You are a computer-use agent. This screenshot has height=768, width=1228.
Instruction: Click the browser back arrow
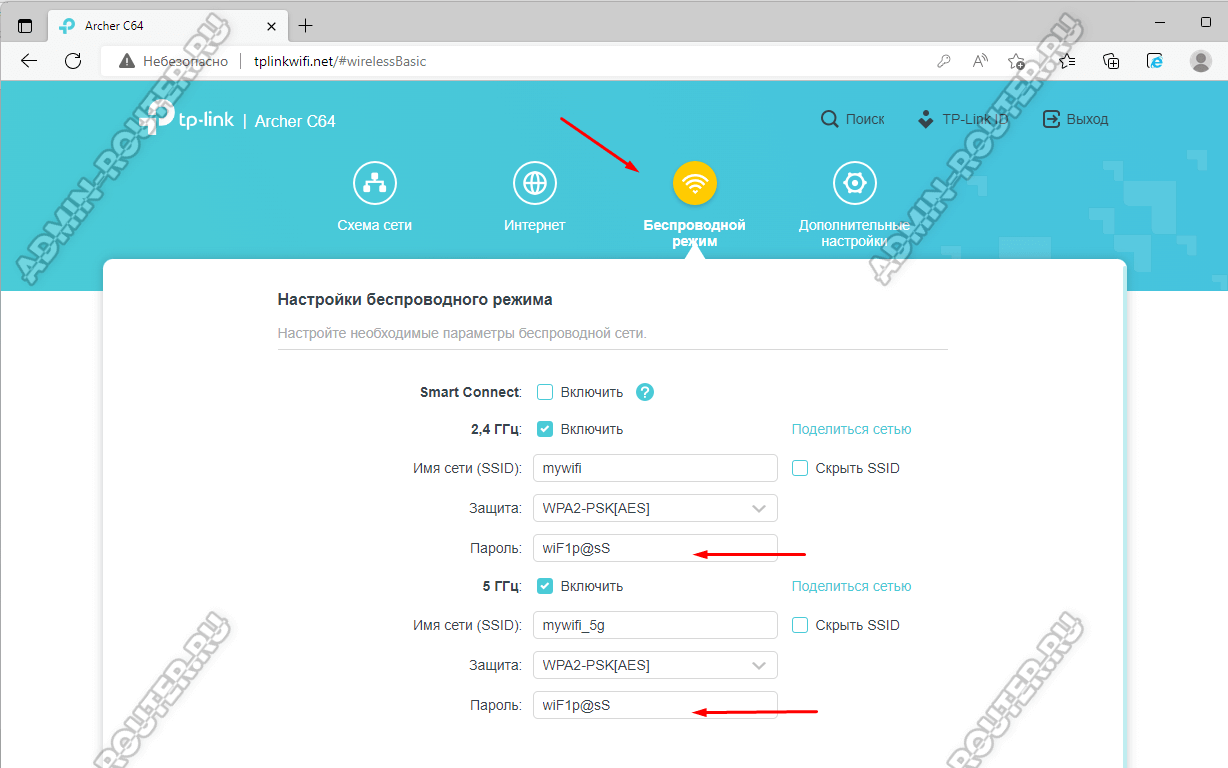tap(29, 61)
